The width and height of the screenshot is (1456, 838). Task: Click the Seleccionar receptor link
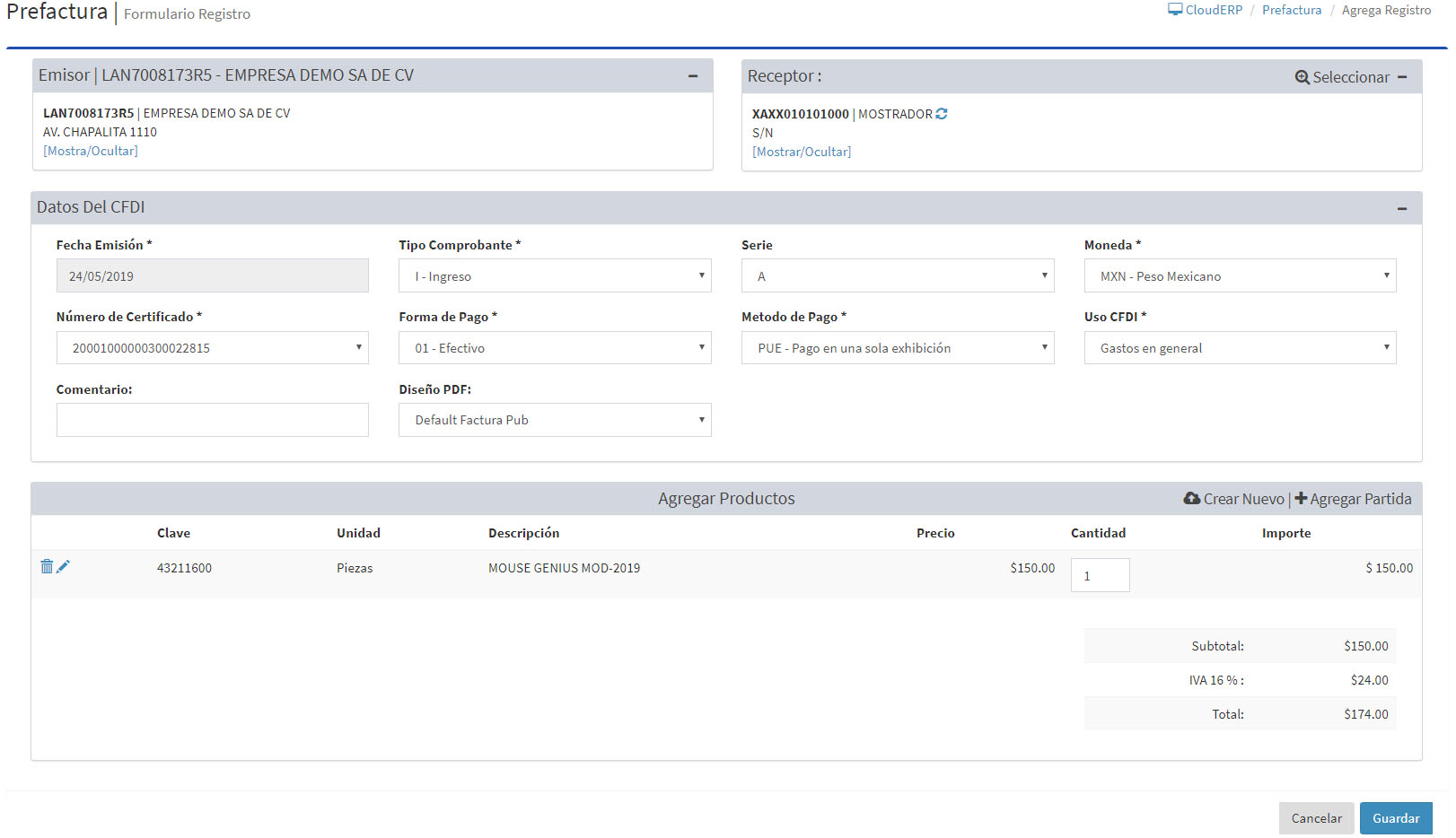pyautogui.click(x=1351, y=77)
